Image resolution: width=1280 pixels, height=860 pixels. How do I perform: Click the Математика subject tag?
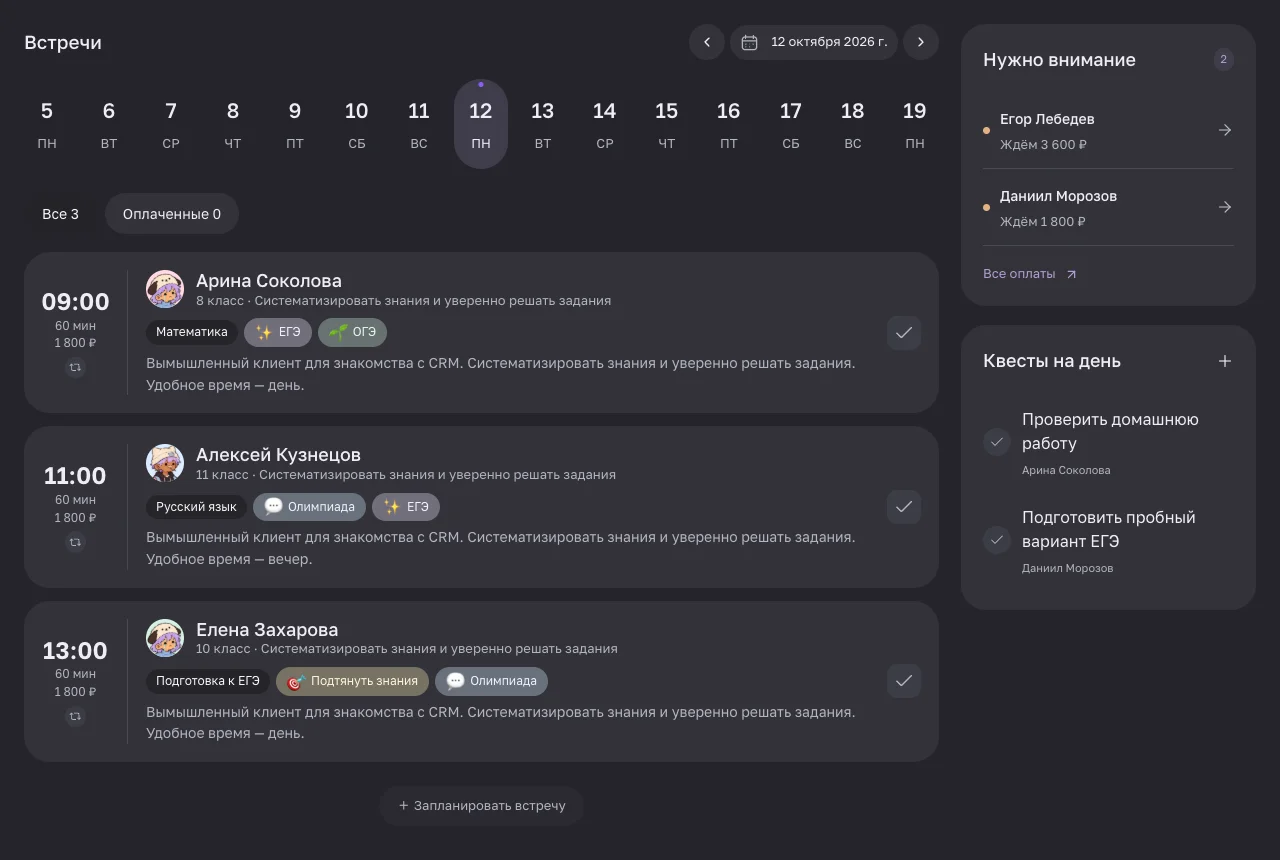coord(192,332)
